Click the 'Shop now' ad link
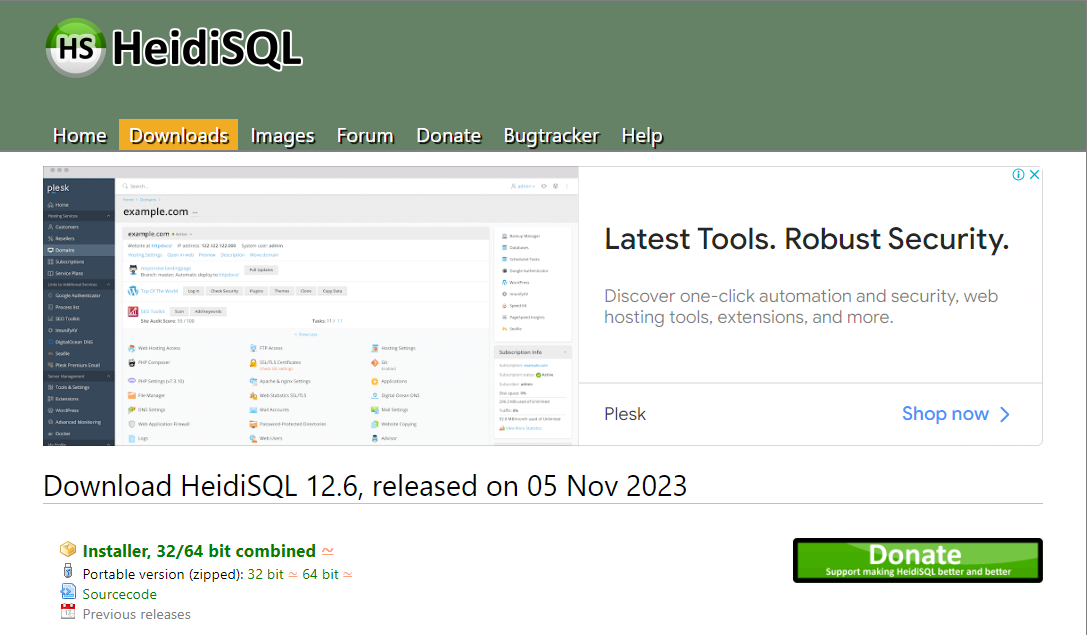 click(x=945, y=414)
